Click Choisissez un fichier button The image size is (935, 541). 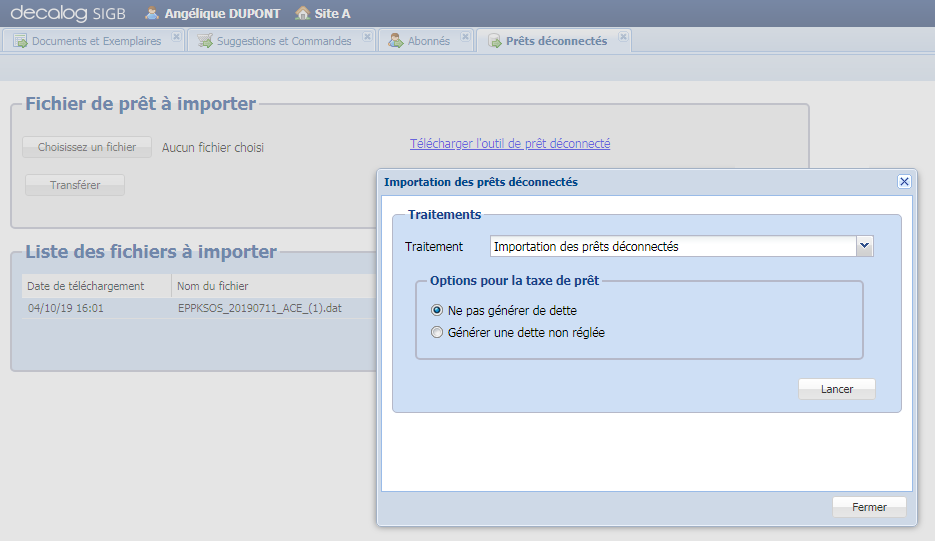(87, 147)
